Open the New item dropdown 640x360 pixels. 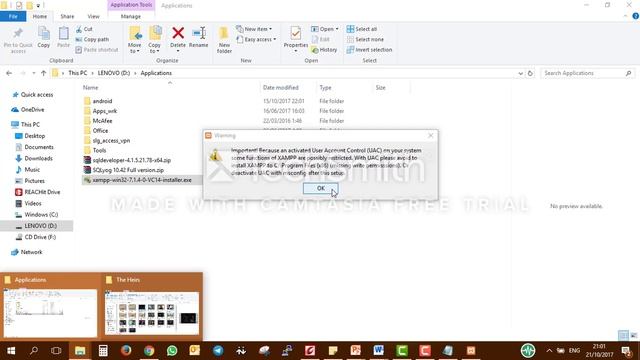click(x=254, y=29)
